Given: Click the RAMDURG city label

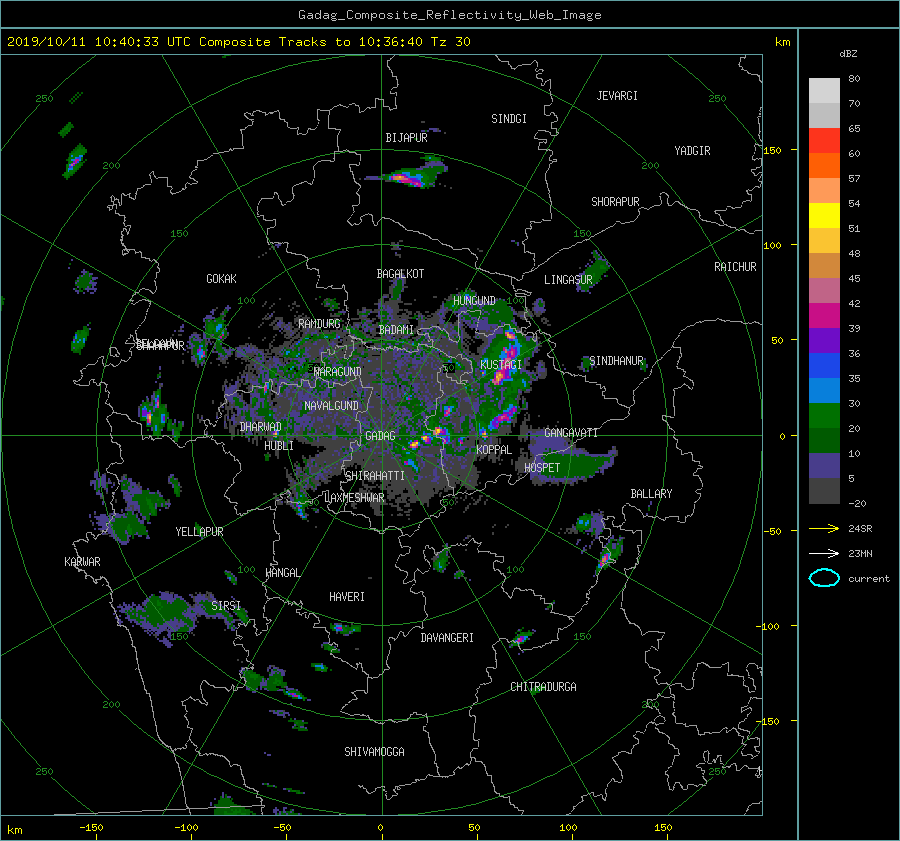Looking at the screenshot, I should [319, 324].
